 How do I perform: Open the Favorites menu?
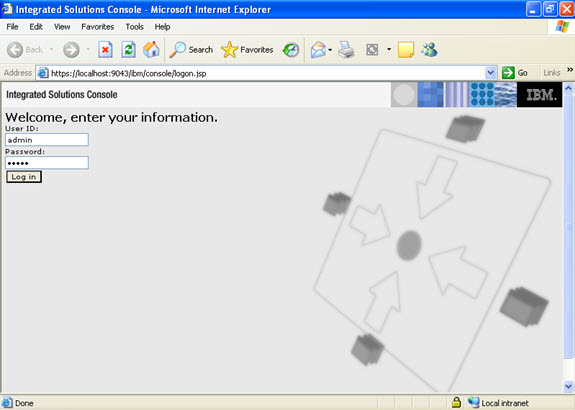point(98,27)
